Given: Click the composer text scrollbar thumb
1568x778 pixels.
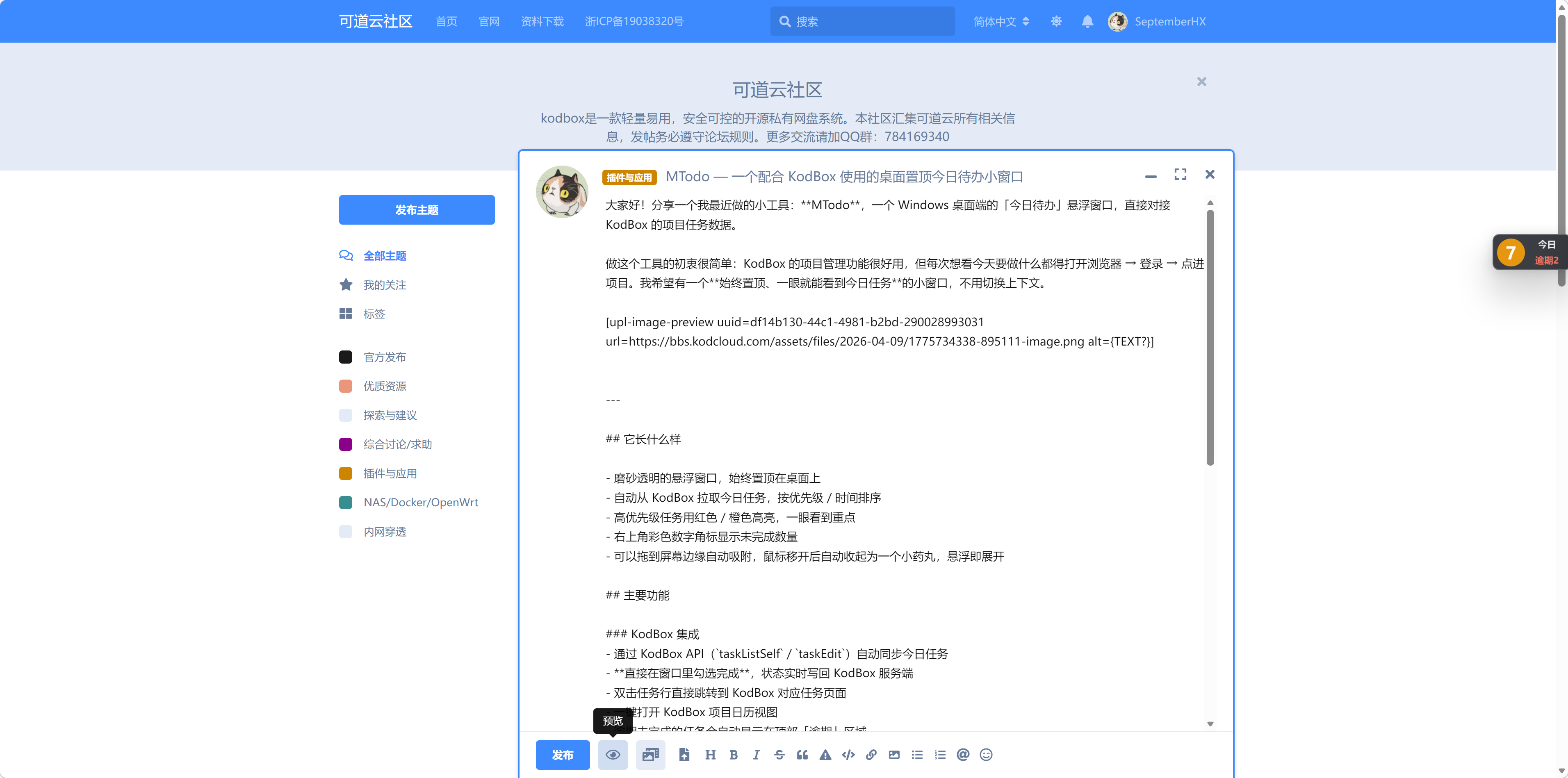Looking at the screenshot, I should (x=1210, y=338).
